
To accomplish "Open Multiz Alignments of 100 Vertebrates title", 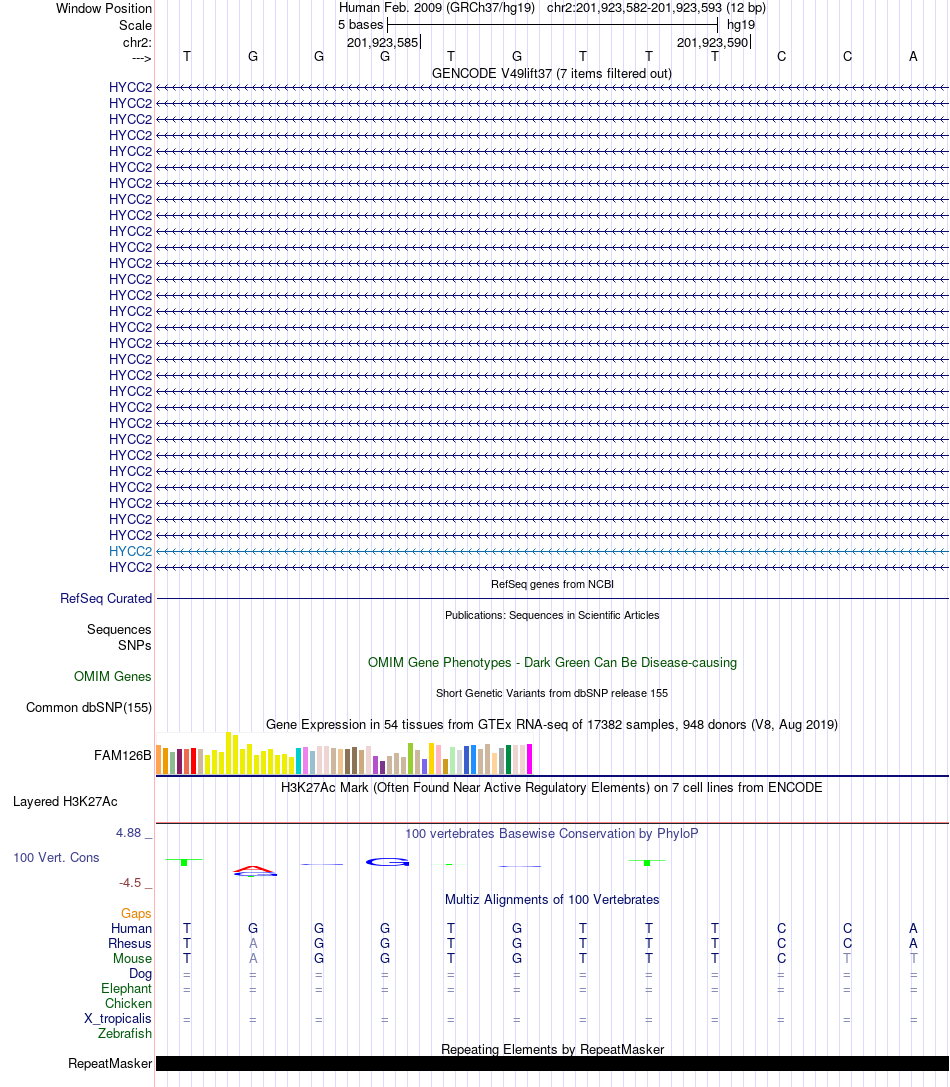I will 552,900.
